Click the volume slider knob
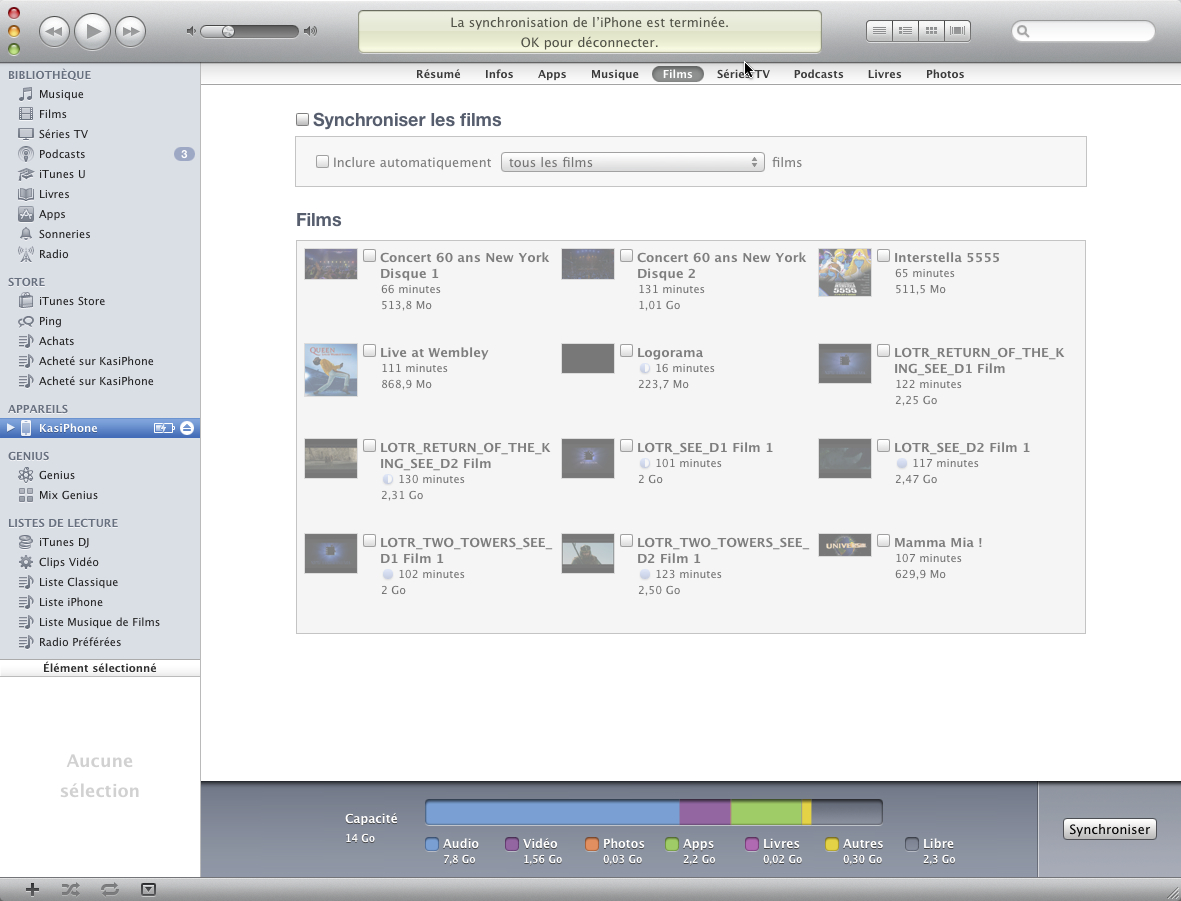Screen dimensions: 1181x901 (227, 31)
